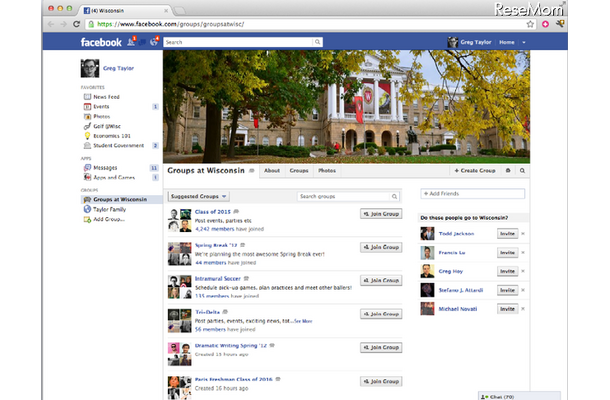
Task: Open messages icon in header
Action: tap(142, 42)
